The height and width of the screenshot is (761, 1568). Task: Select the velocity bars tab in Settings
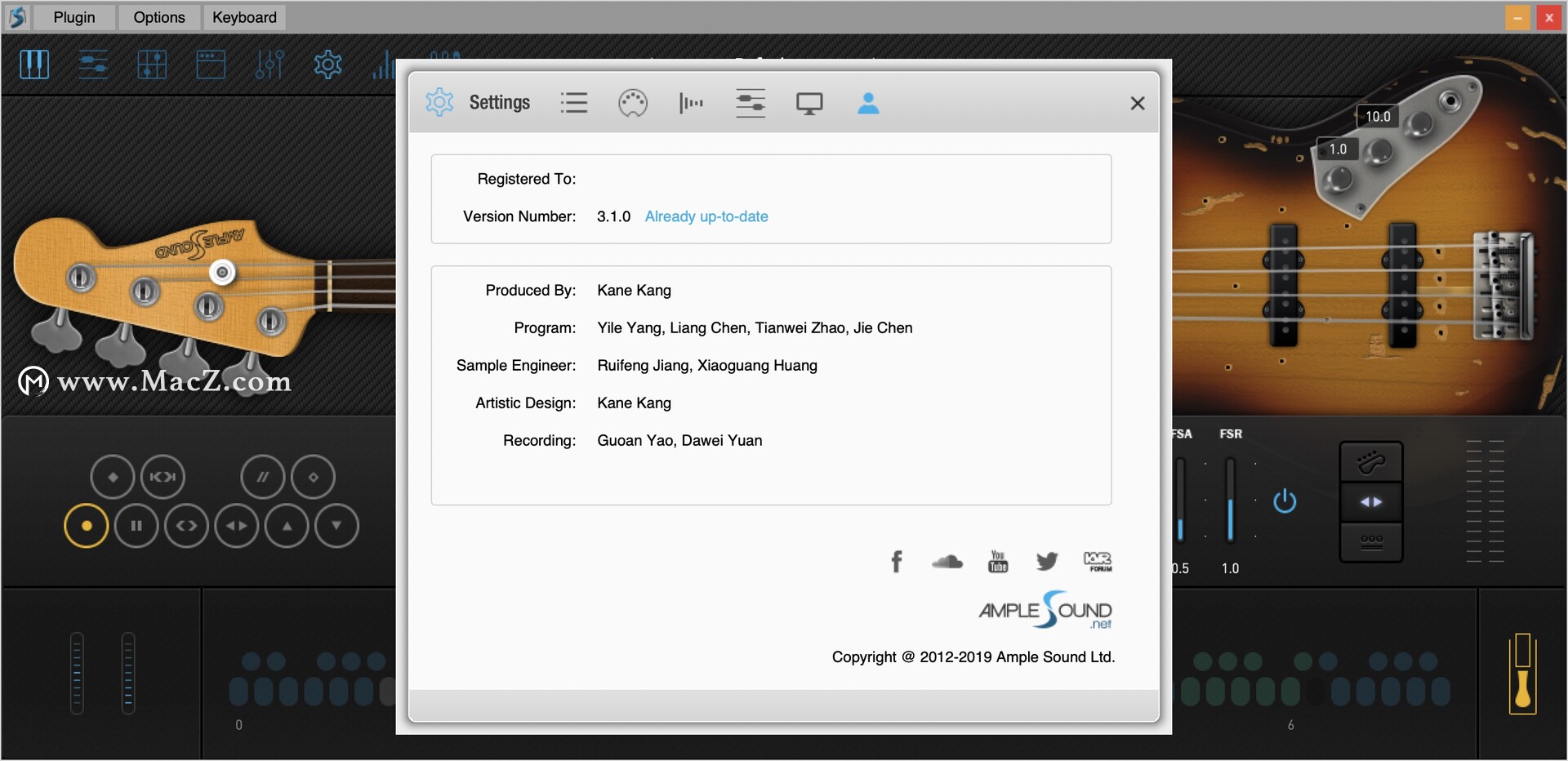pos(691,103)
